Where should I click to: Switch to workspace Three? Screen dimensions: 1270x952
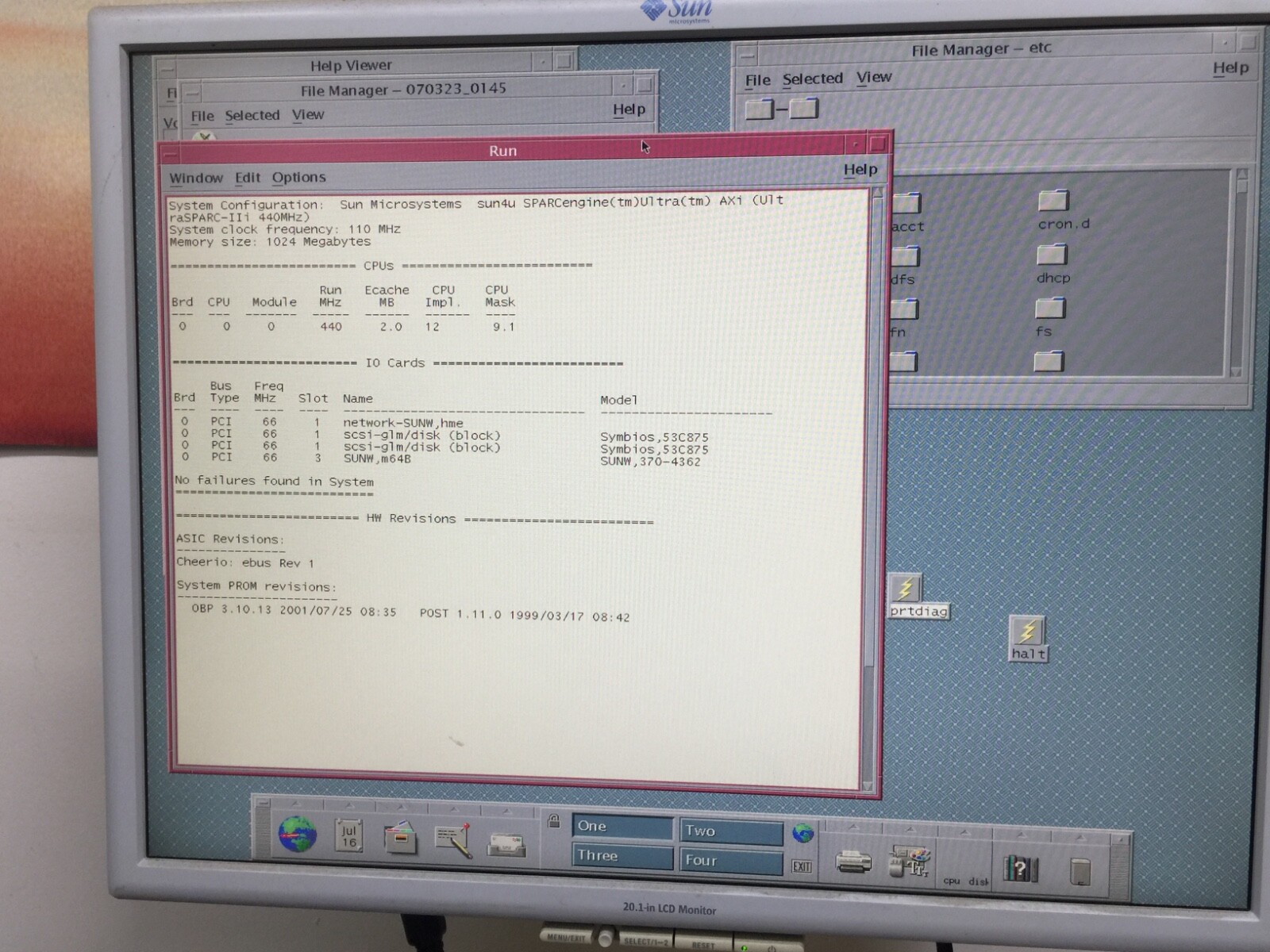pos(622,856)
